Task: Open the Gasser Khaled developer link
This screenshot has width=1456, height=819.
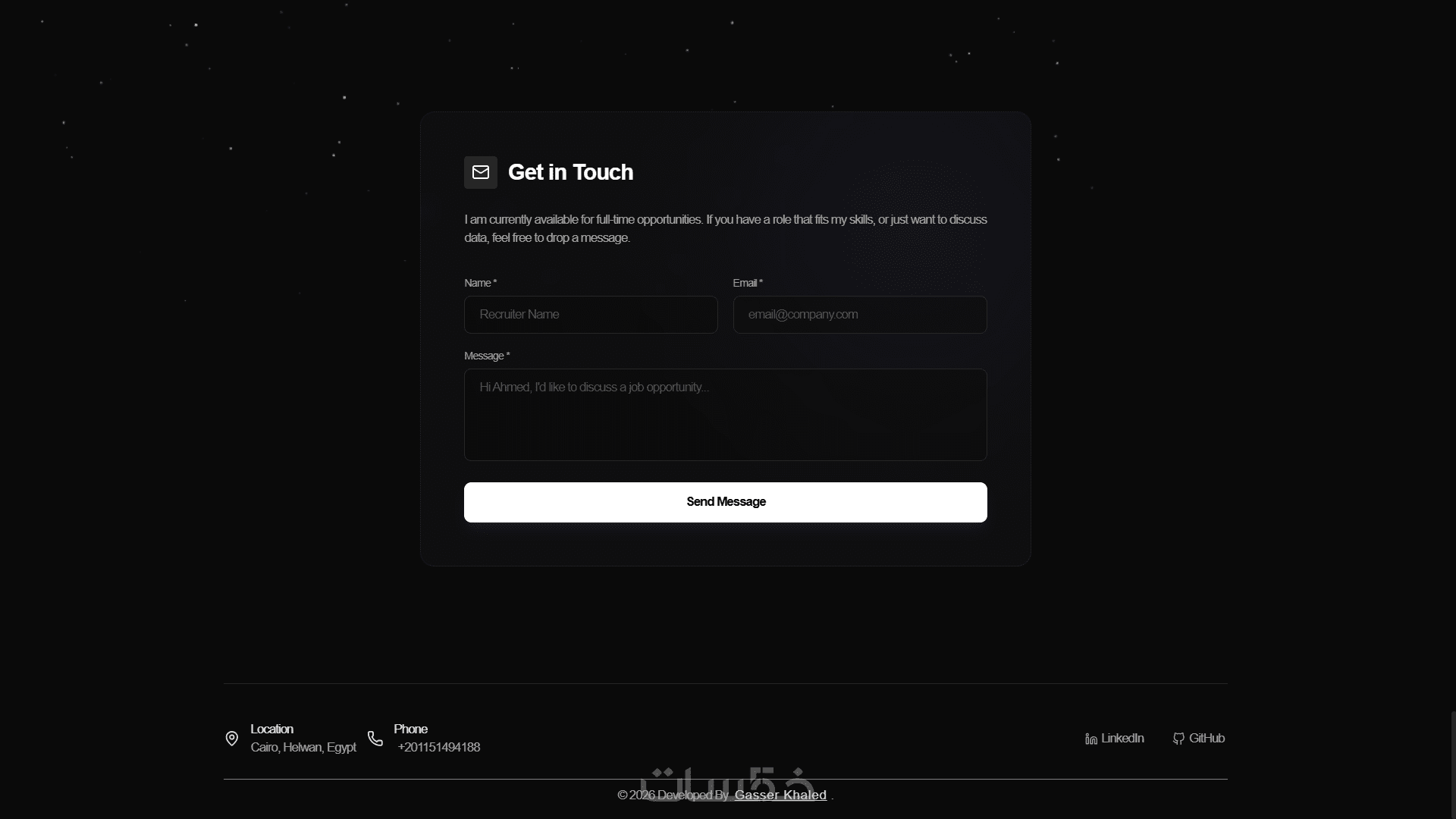Action: 780,795
